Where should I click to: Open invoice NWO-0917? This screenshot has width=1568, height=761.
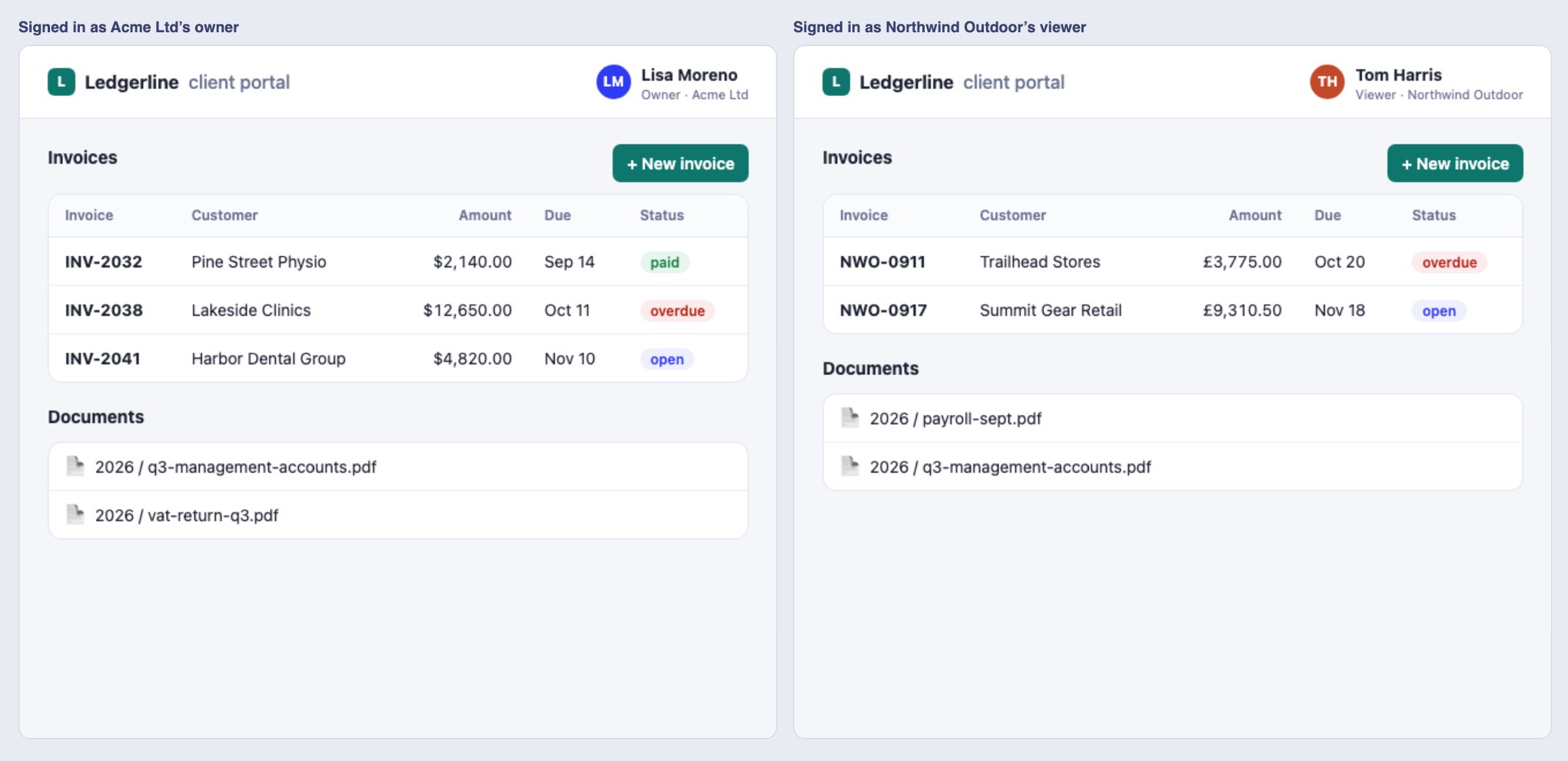point(883,311)
